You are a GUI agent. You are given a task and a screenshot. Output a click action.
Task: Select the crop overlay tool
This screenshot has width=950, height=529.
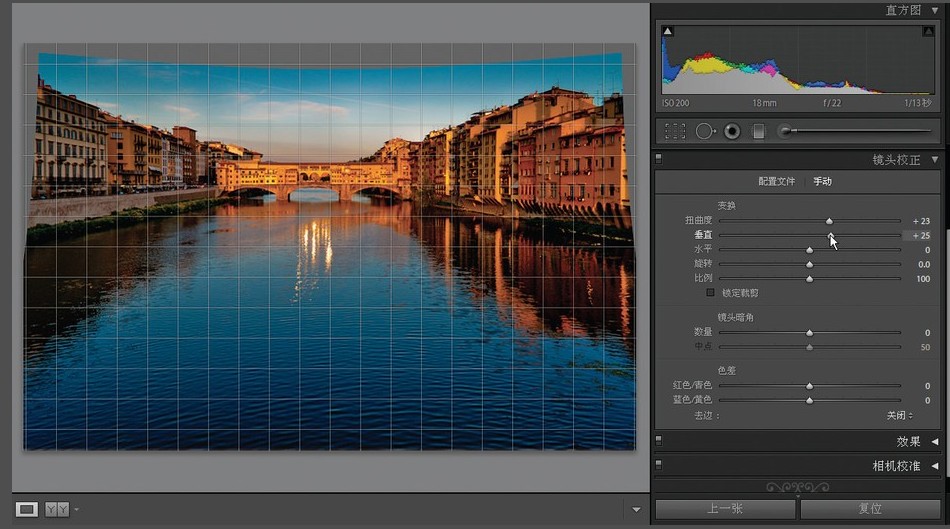(x=675, y=131)
